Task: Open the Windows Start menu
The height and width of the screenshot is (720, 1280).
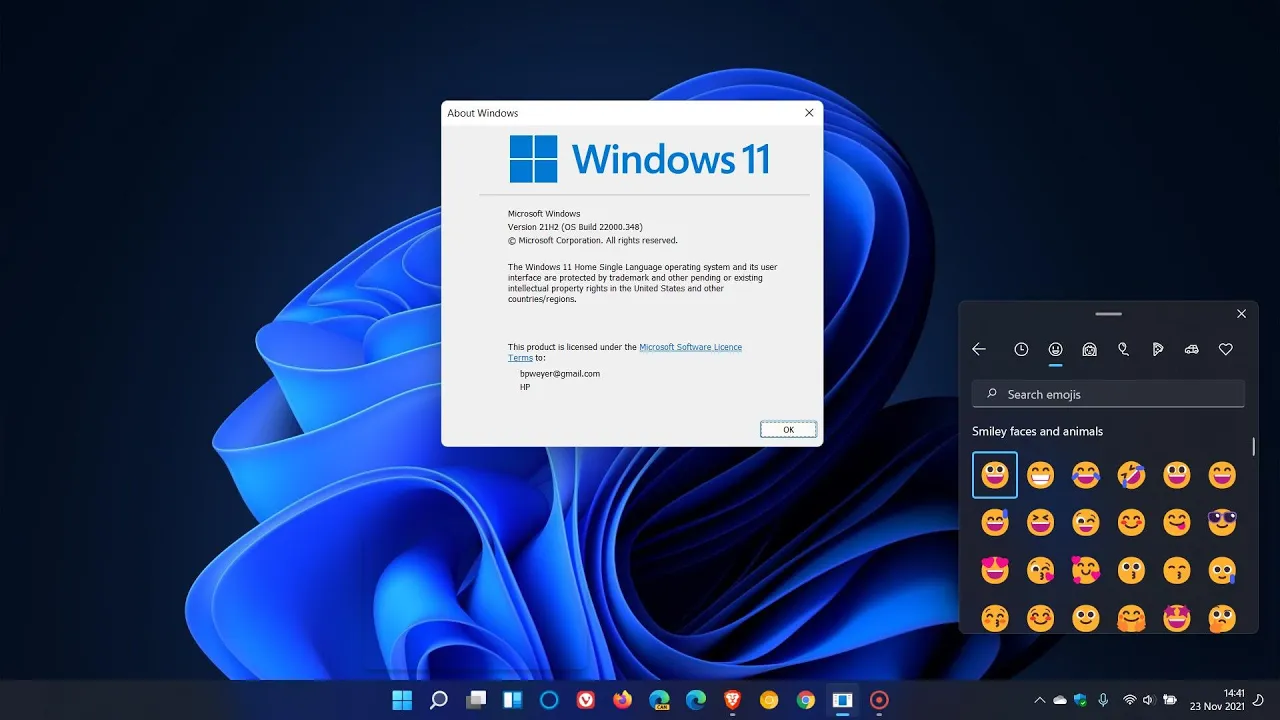Action: (x=402, y=700)
